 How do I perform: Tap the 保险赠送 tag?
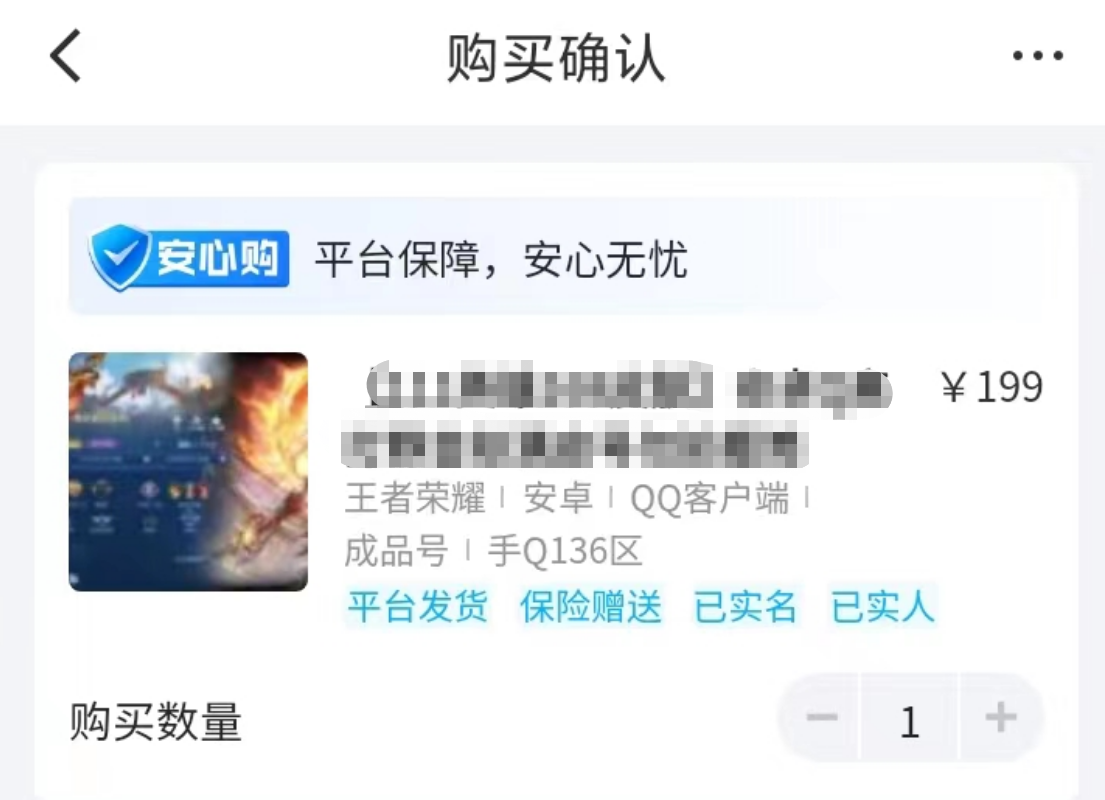click(591, 607)
